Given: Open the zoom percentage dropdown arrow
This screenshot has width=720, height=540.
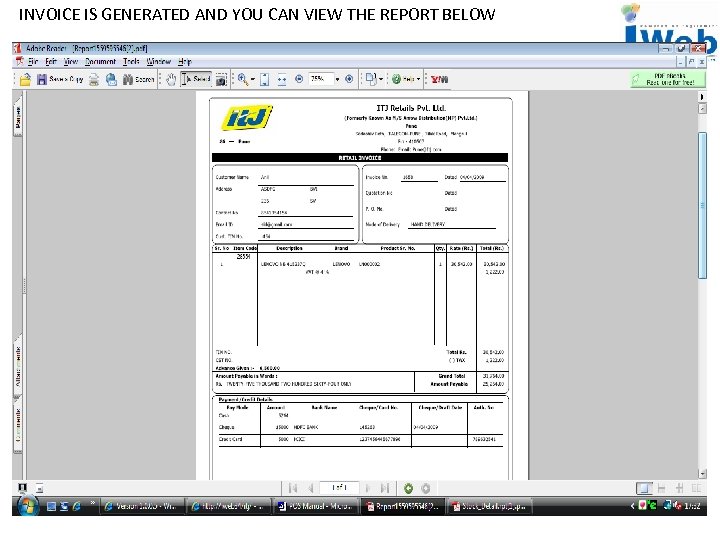Looking at the screenshot, I should click(x=338, y=79).
